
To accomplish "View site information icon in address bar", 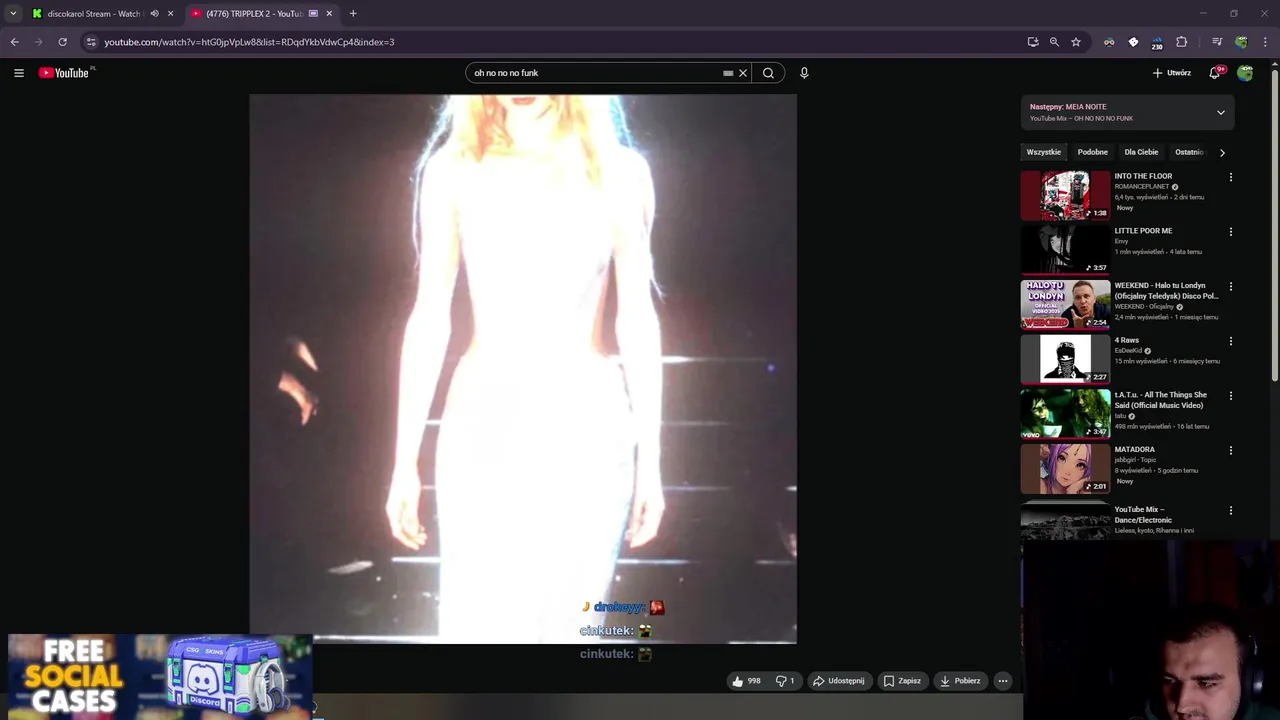I will (x=91, y=42).
